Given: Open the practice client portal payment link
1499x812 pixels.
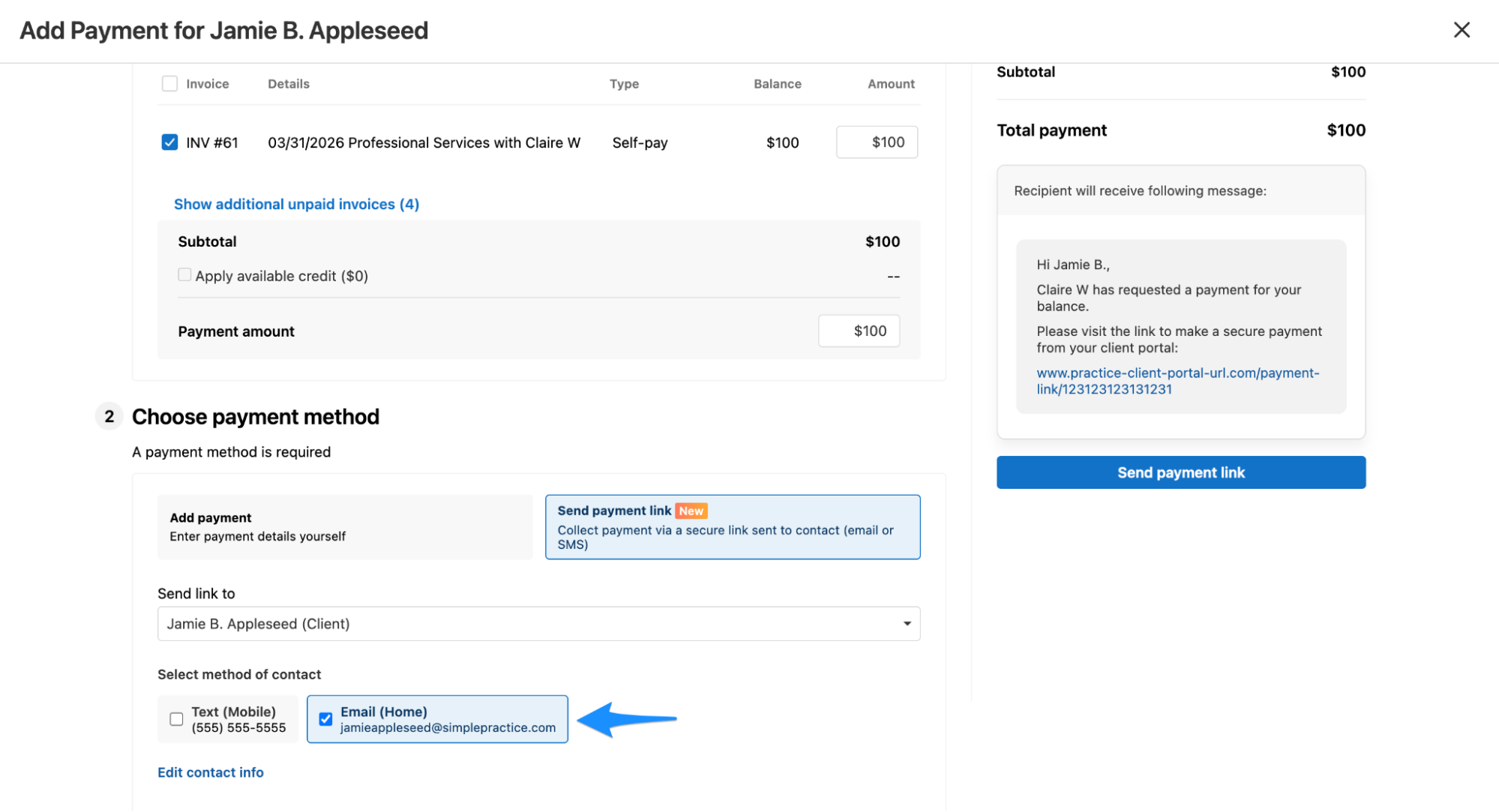Looking at the screenshot, I should [x=1177, y=381].
